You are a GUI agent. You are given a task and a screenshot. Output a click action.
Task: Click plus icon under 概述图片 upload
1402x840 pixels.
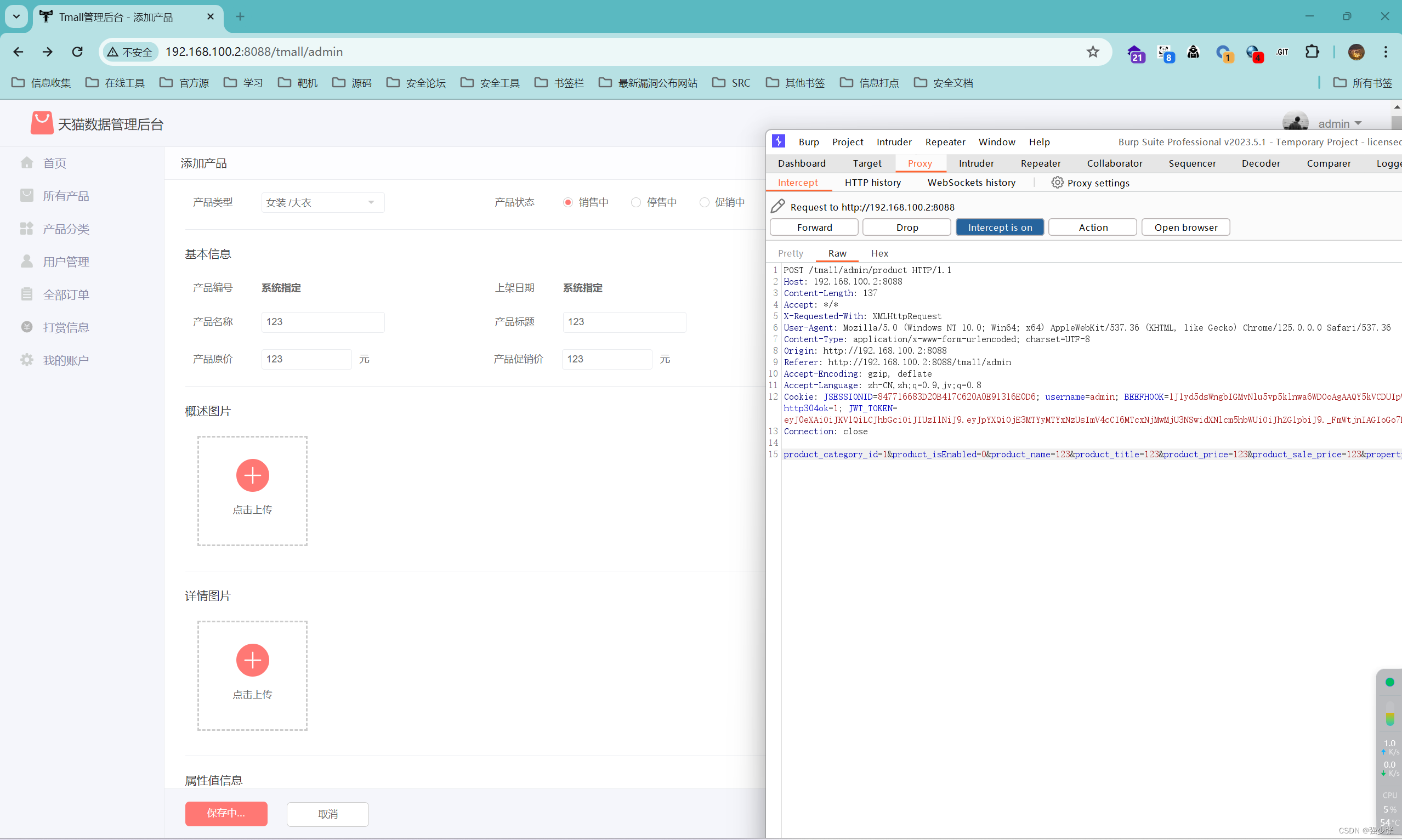point(252,475)
